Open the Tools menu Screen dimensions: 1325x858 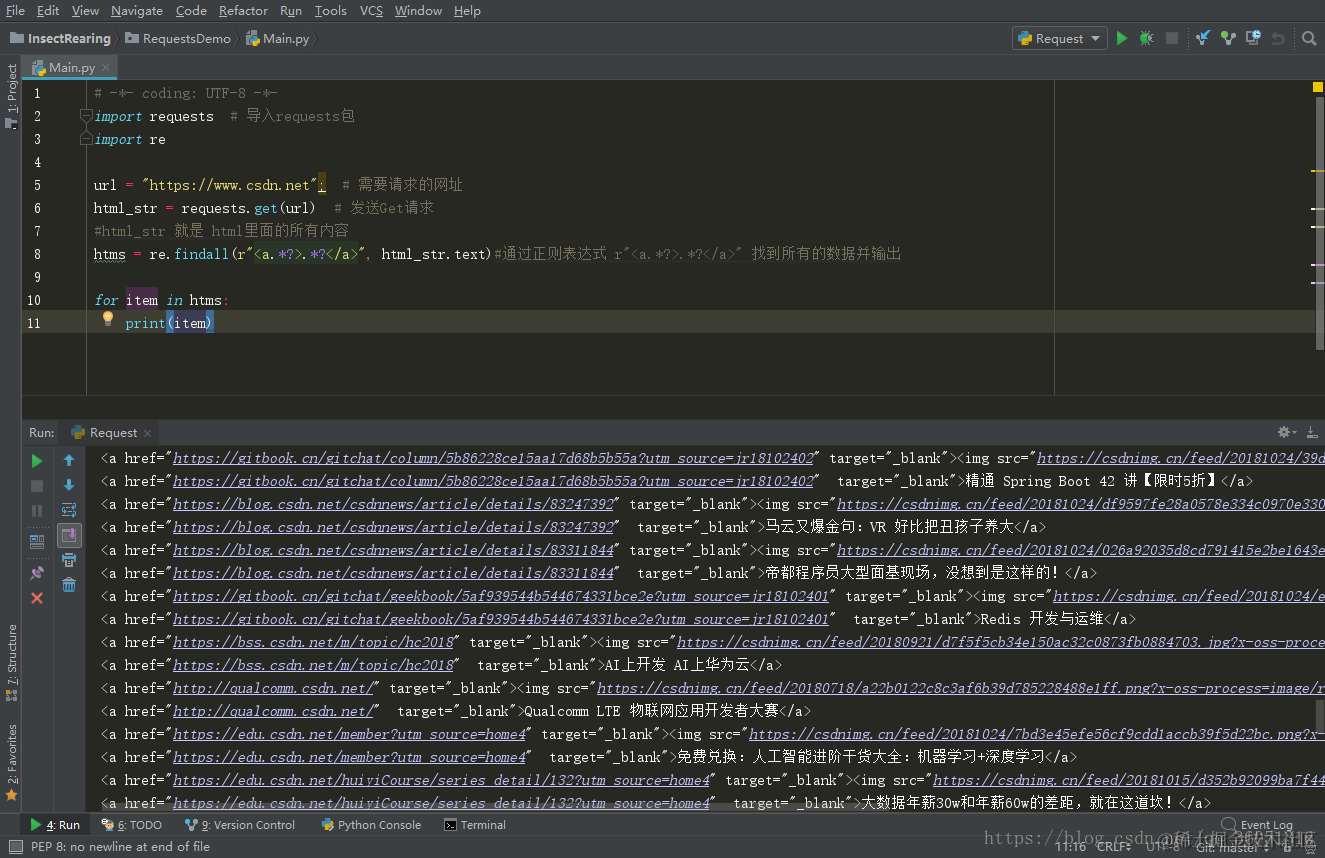330,11
